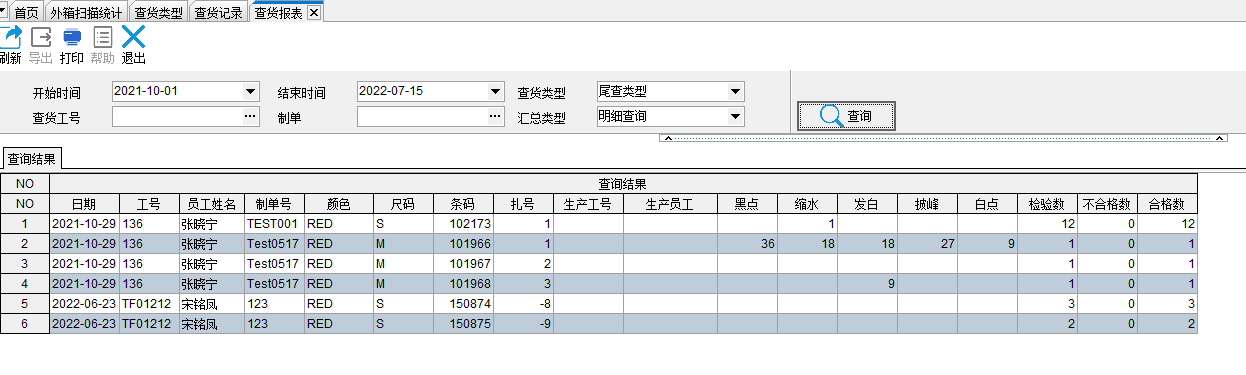Click the 不合格数 column header
Viewport: 1246px width, 375px height.
click(1107, 204)
